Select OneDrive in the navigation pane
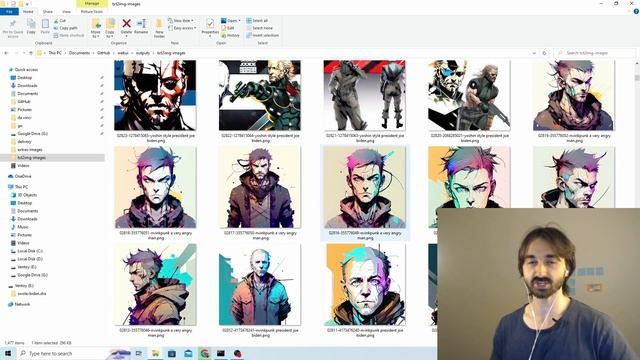Viewport: 640px width, 360px height. [x=23, y=176]
